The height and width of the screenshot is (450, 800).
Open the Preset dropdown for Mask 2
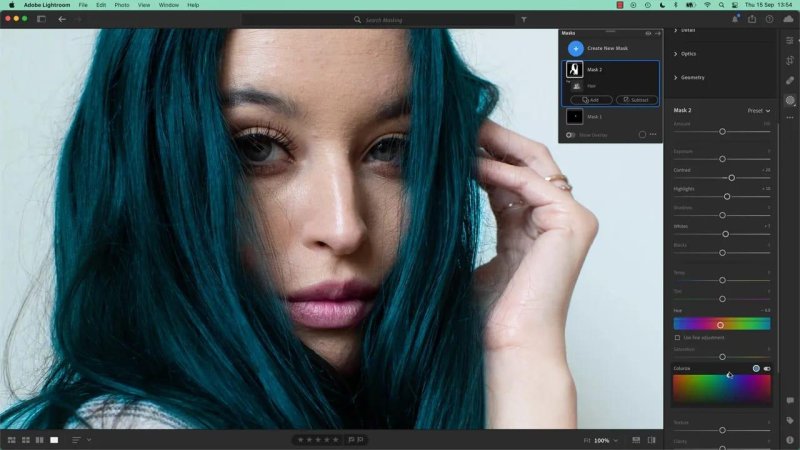(x=759, y=111)
